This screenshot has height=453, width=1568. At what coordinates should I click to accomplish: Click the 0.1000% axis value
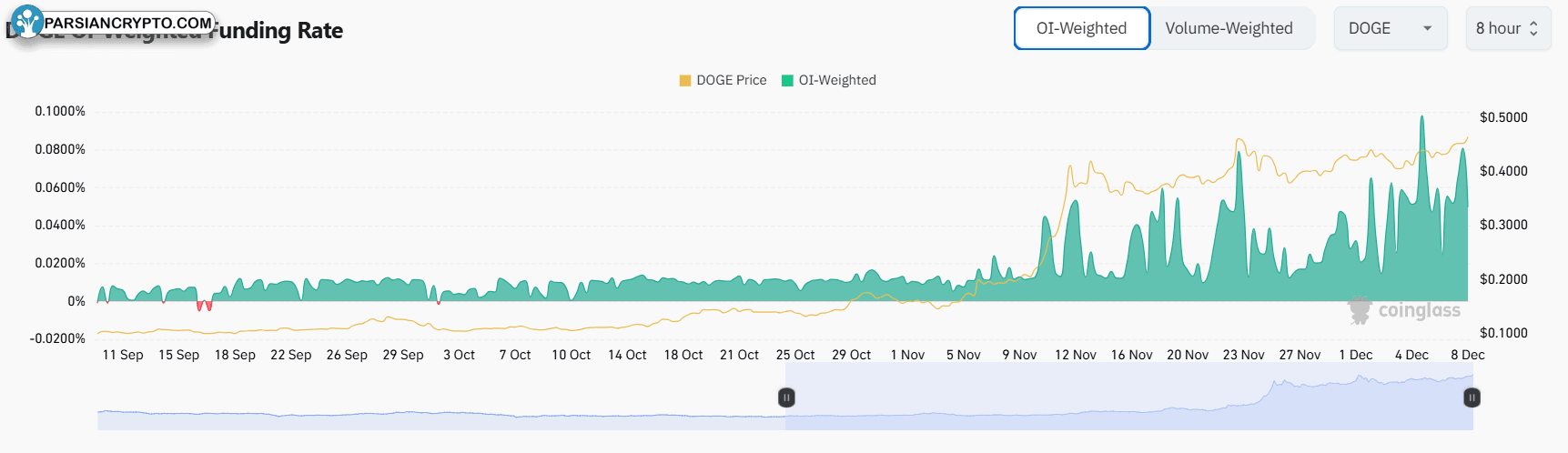click(60, 111)
